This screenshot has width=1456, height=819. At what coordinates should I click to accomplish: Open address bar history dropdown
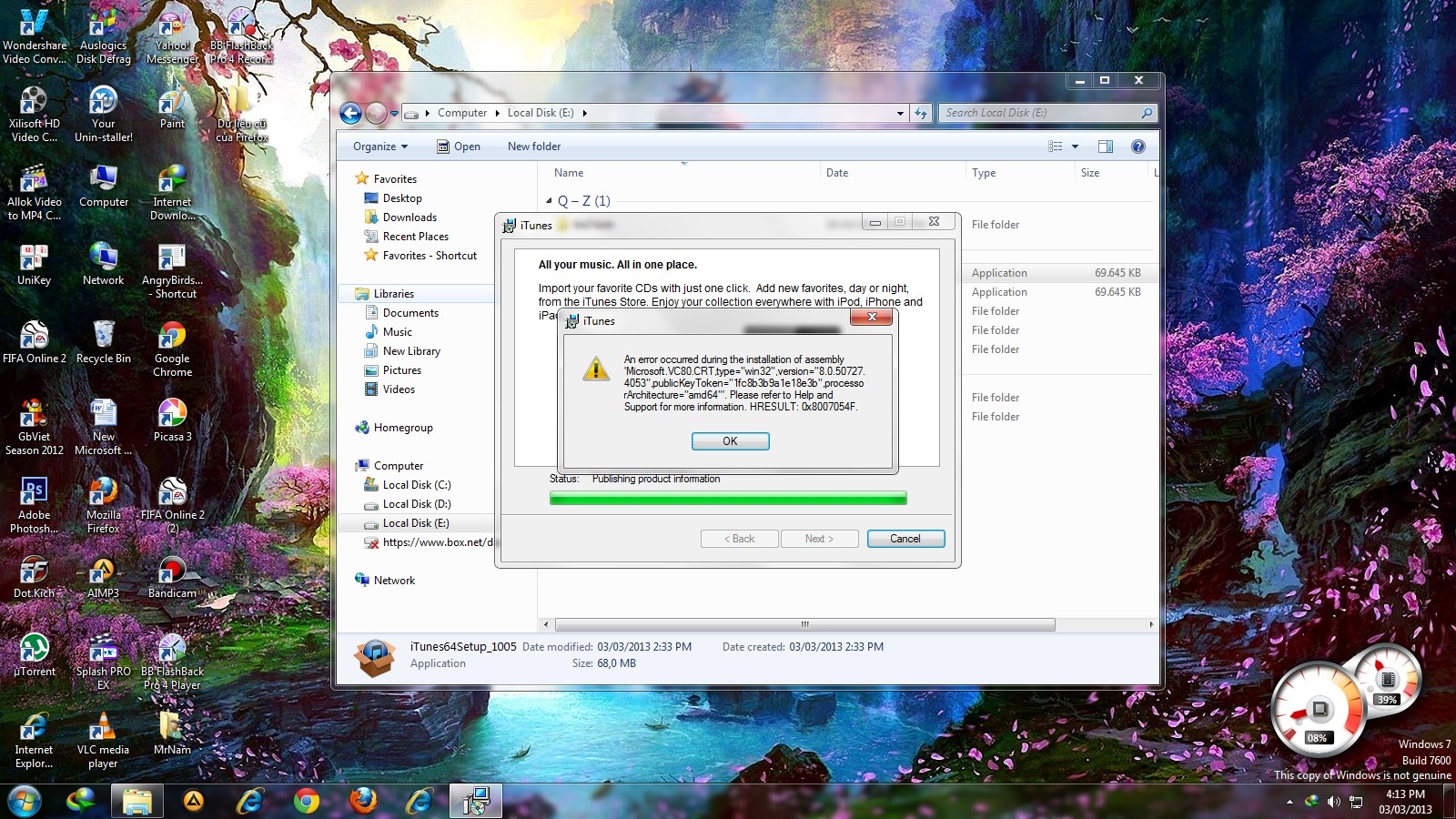[900, 114]
